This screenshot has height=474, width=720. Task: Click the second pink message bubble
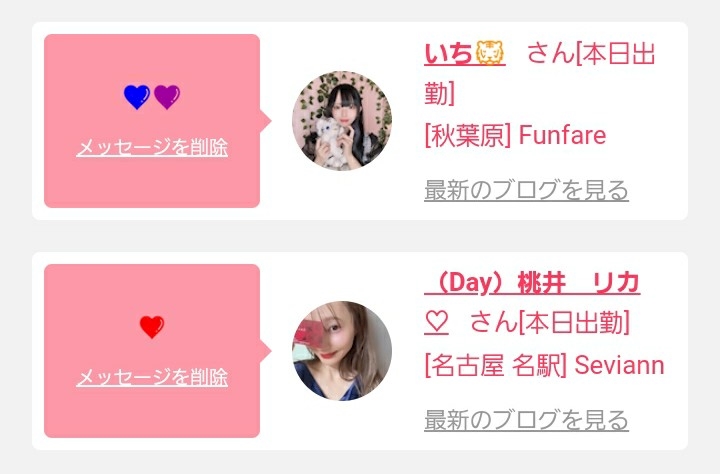point(152,351)
